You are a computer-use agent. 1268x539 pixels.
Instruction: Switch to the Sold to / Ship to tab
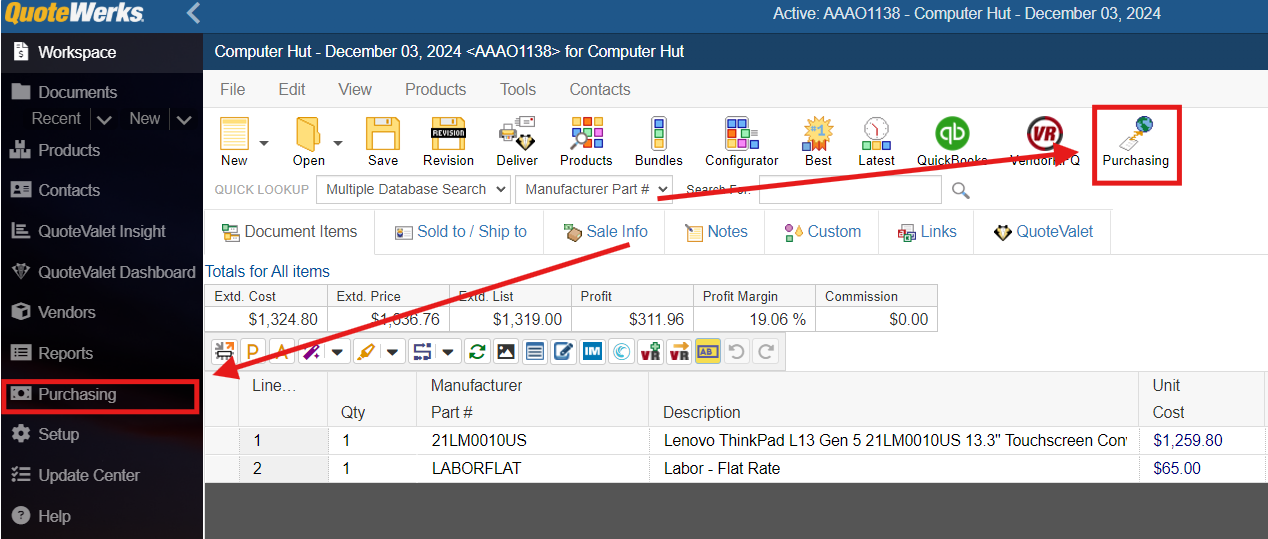tap(460, 232)
